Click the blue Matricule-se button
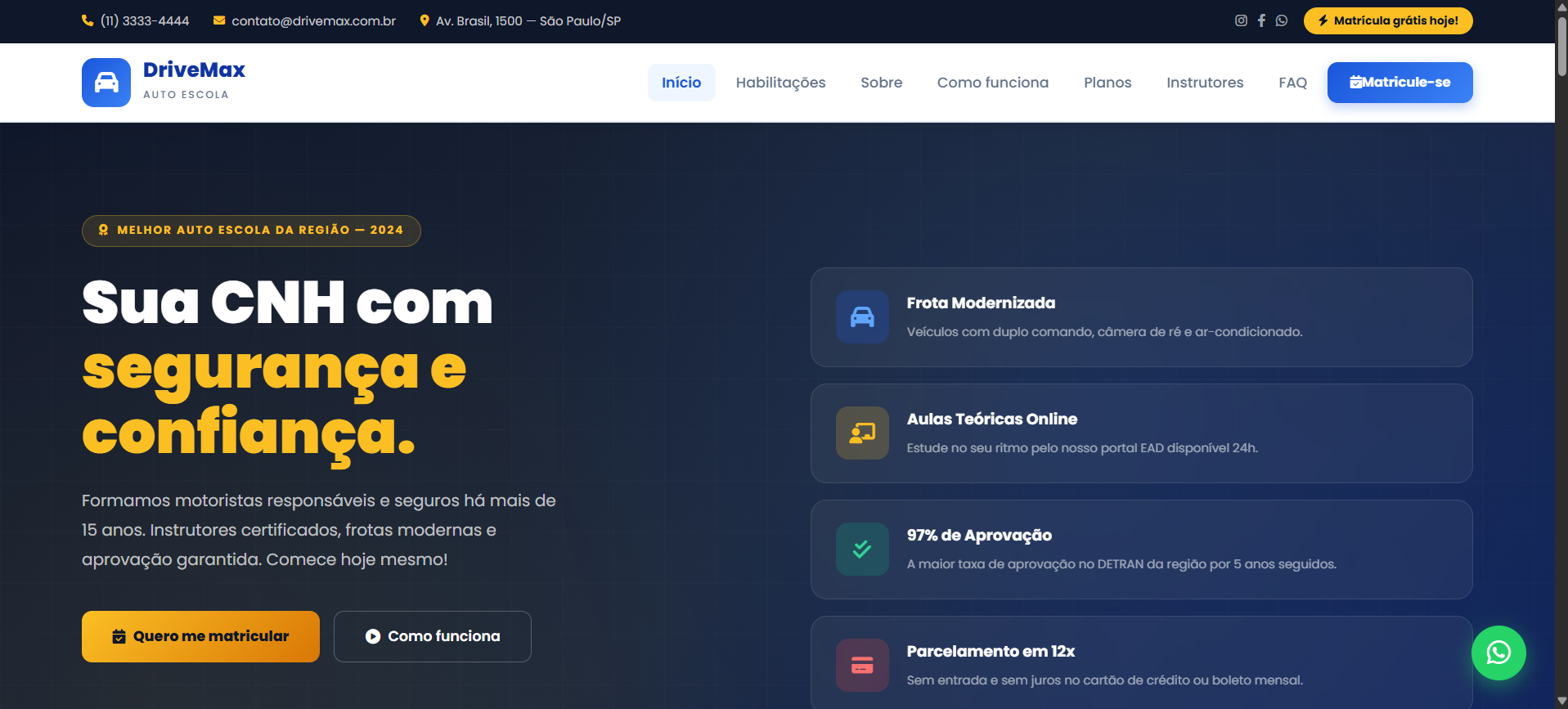 [1400, 83]
